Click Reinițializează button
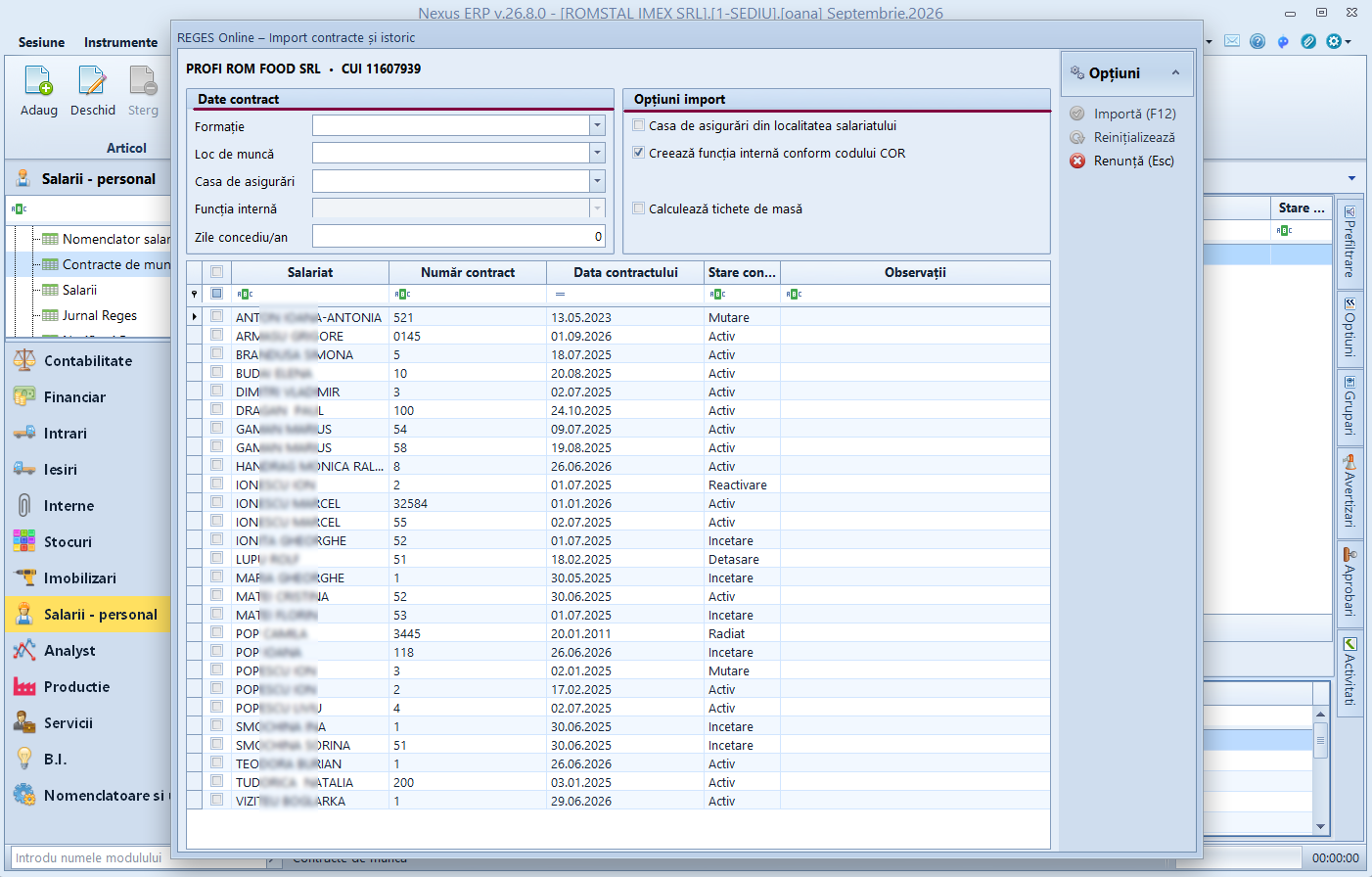Image resolution: width=1372 pixels, height=877 pixels. coord(1122,137)
